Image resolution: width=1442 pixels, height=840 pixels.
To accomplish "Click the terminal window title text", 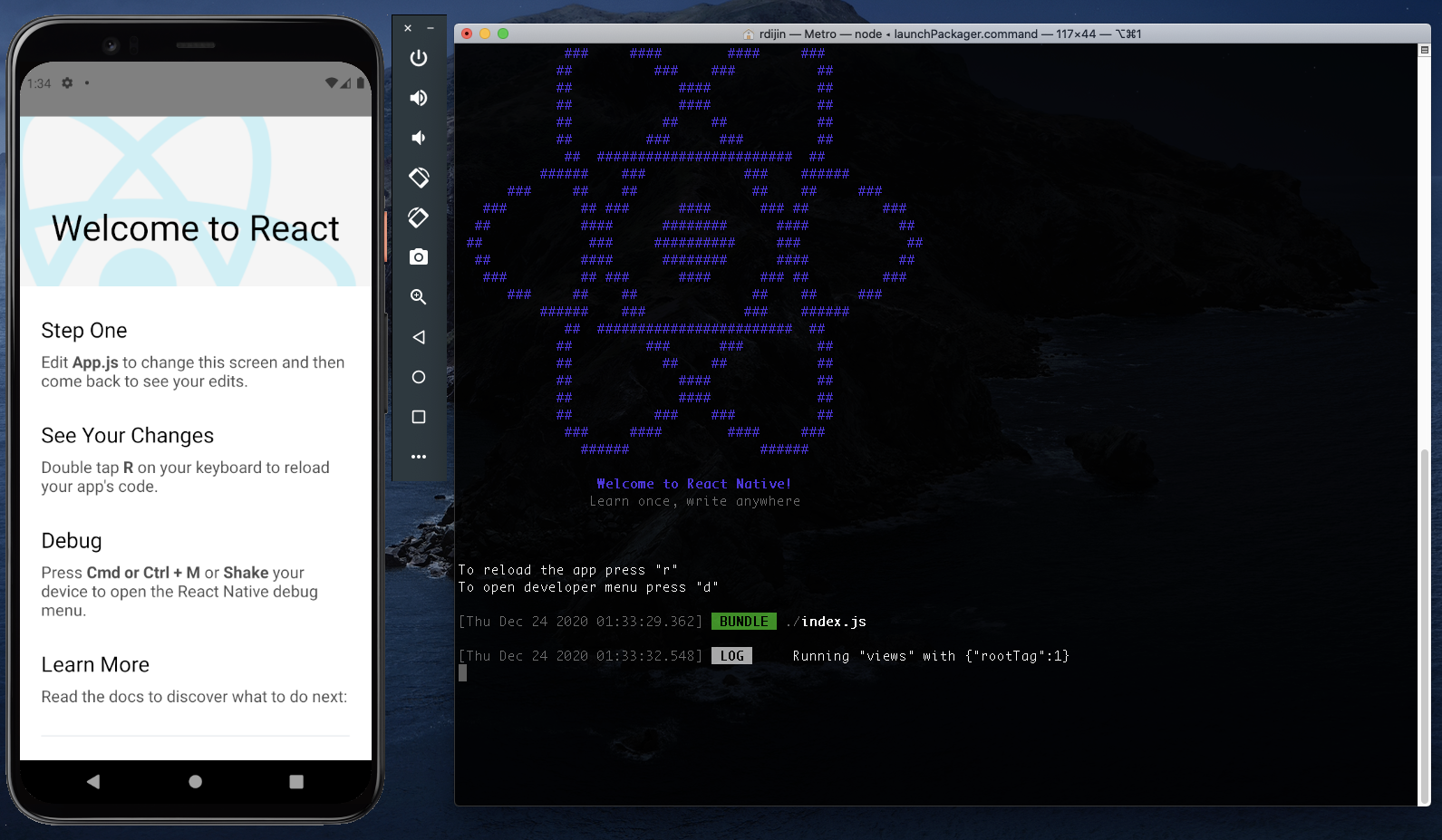I will click(x=951, y=34).
